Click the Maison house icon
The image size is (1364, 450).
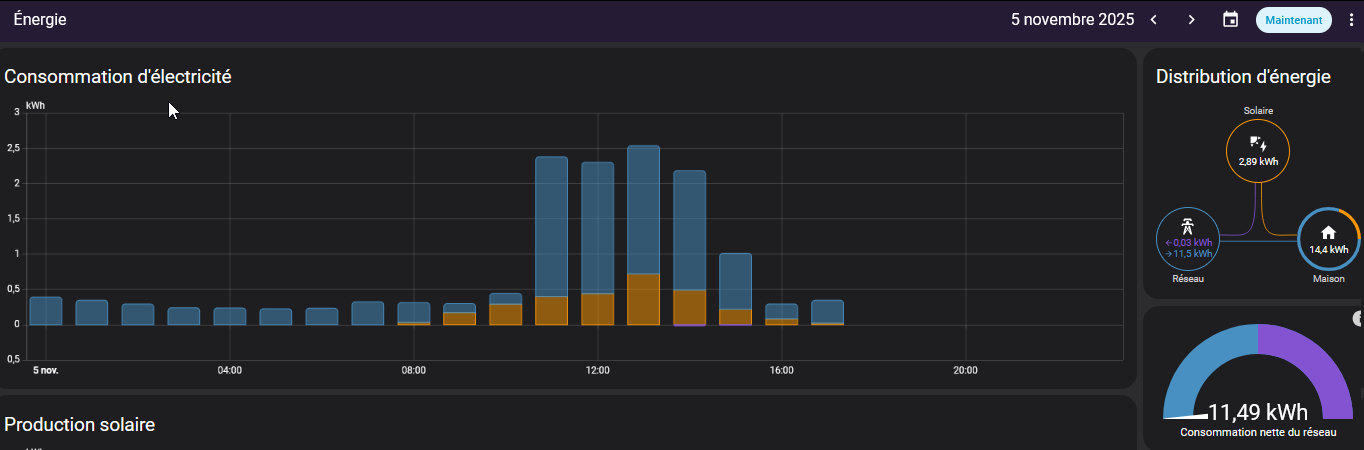1328,232
